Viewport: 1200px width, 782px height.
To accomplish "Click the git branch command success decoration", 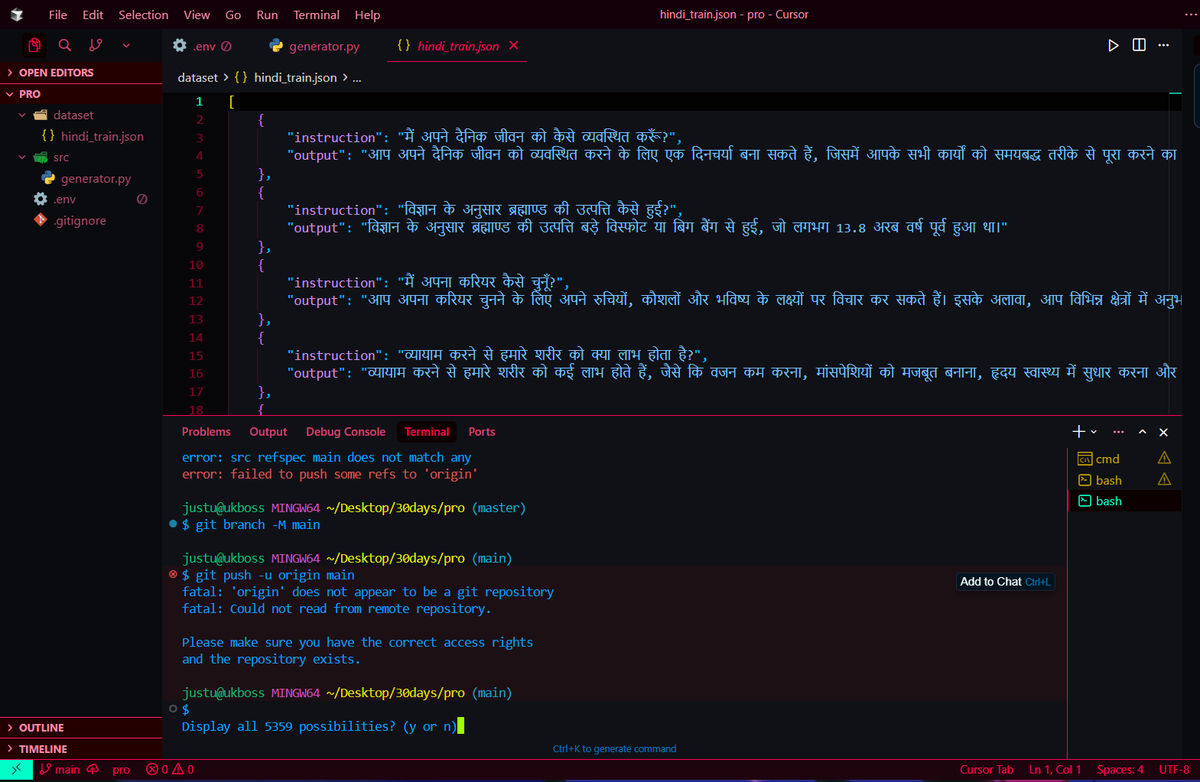I will click(173, 524).
